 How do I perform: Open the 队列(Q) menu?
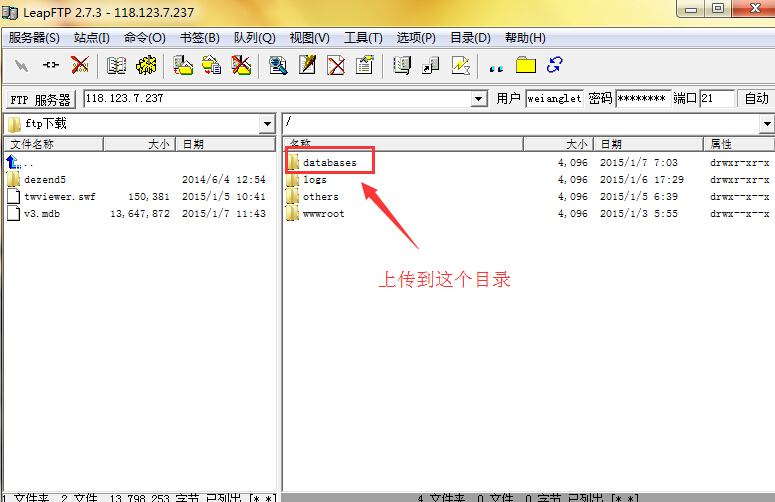click(254, 38)
